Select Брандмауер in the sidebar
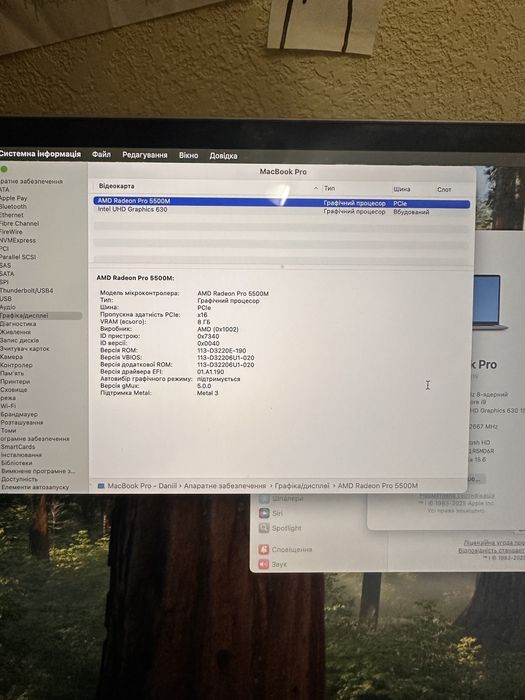This screenshot has height=700, width=525. coord(19,414)
